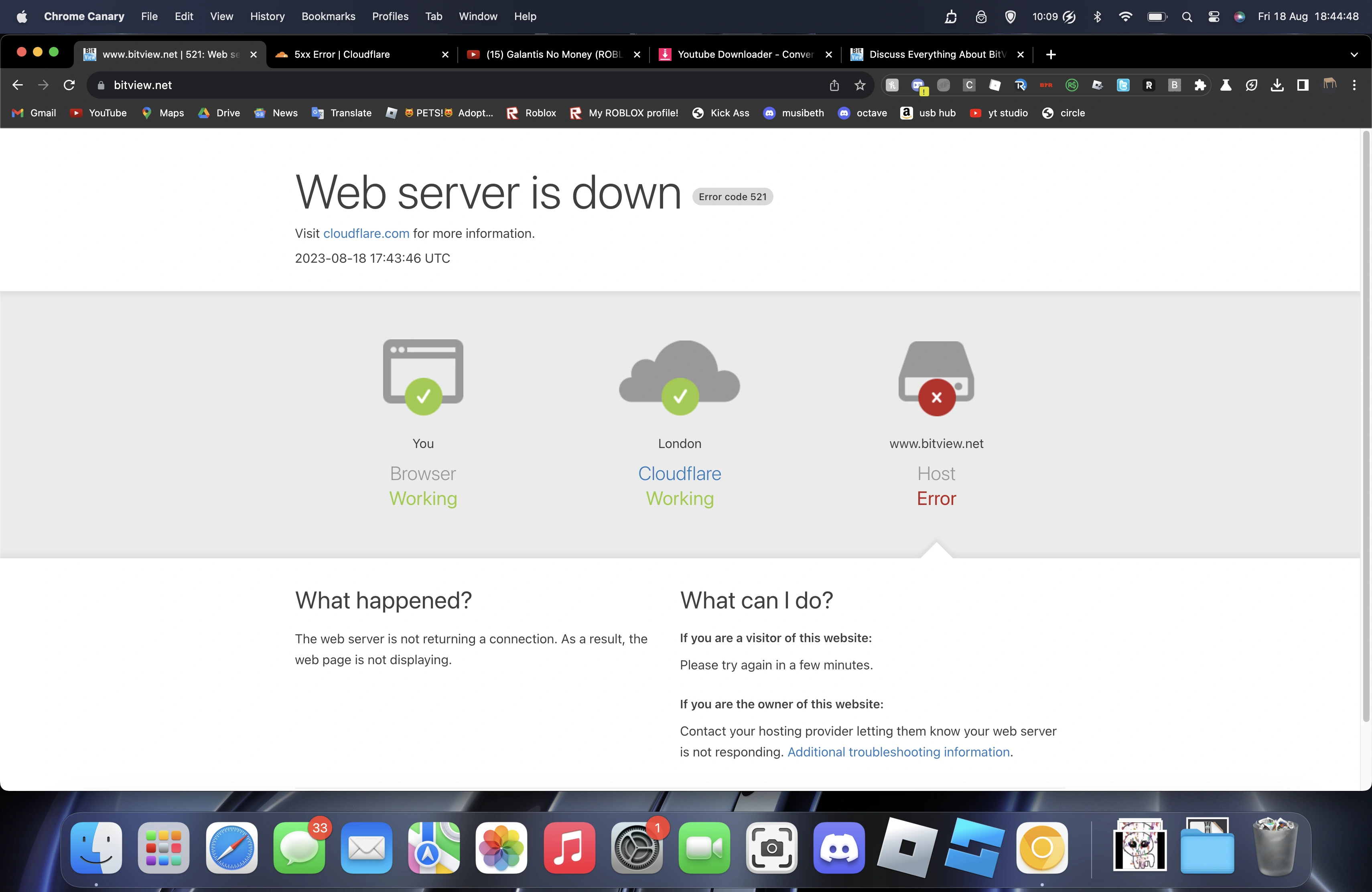The height and width of the screenshot is (892, 1372).
Task: Open the side panel icon
Action: [1303, 85]
